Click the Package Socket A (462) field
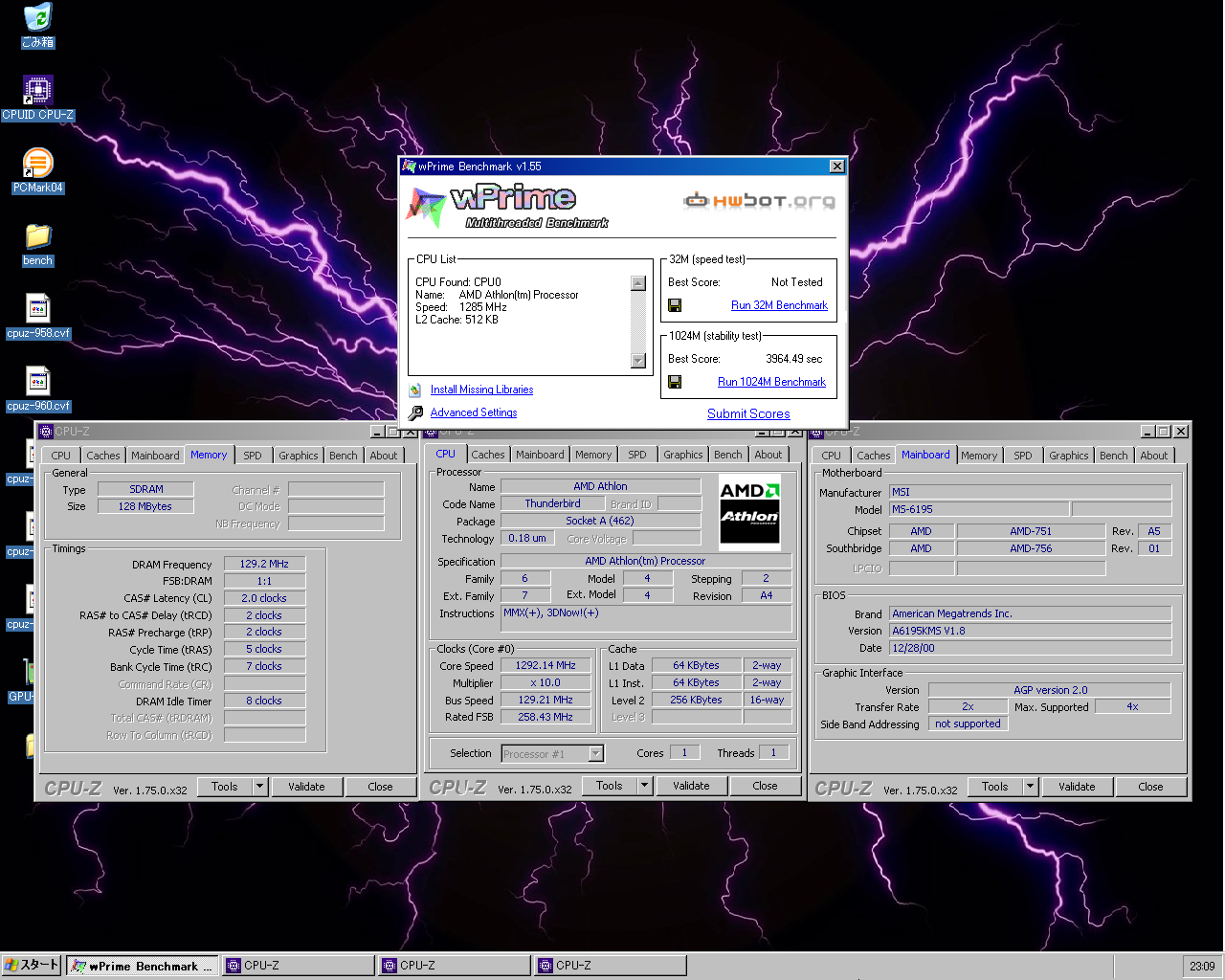The height and width of the screenshot is (980, 1225). pos(600,522)
